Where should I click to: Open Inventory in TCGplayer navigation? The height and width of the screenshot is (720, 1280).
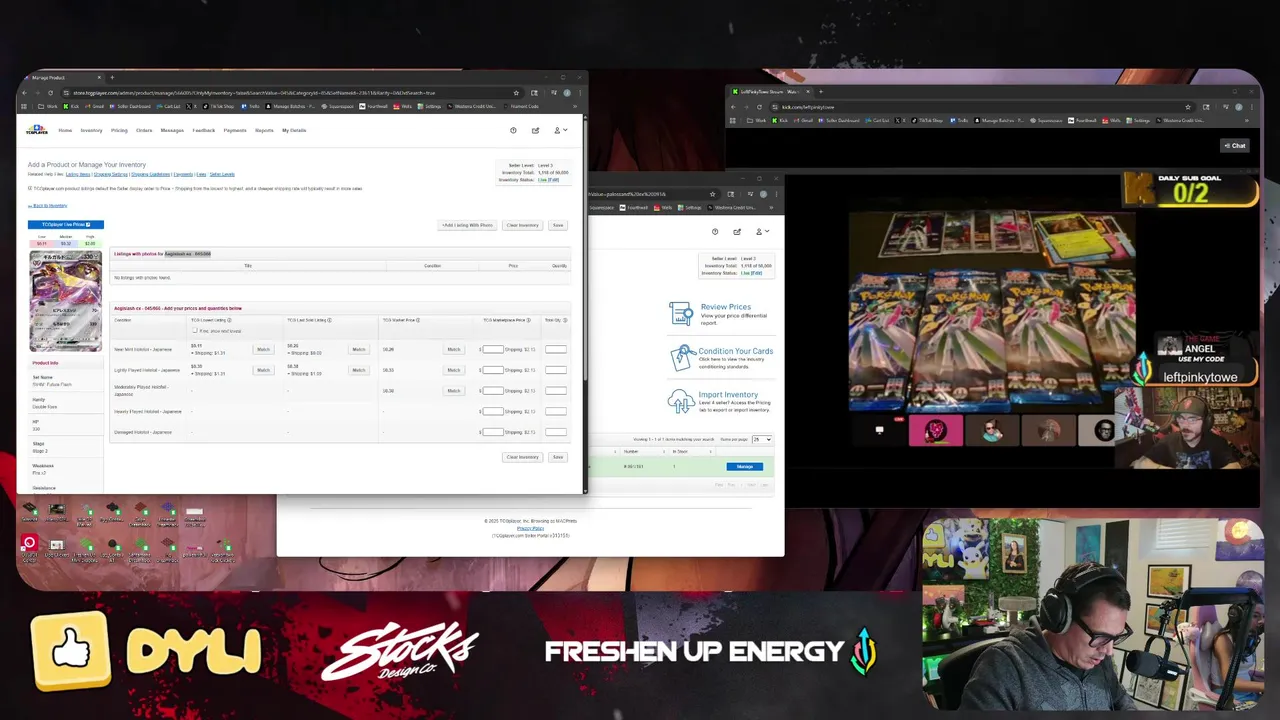[91, 130]
